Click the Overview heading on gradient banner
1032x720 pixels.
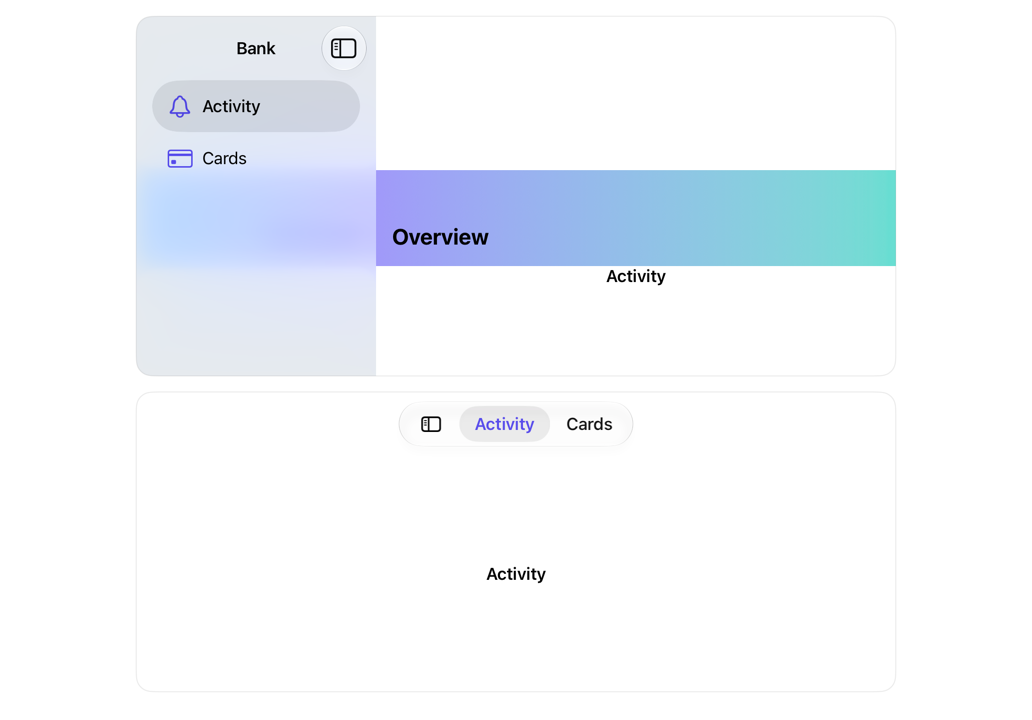[x=440, y=237]
